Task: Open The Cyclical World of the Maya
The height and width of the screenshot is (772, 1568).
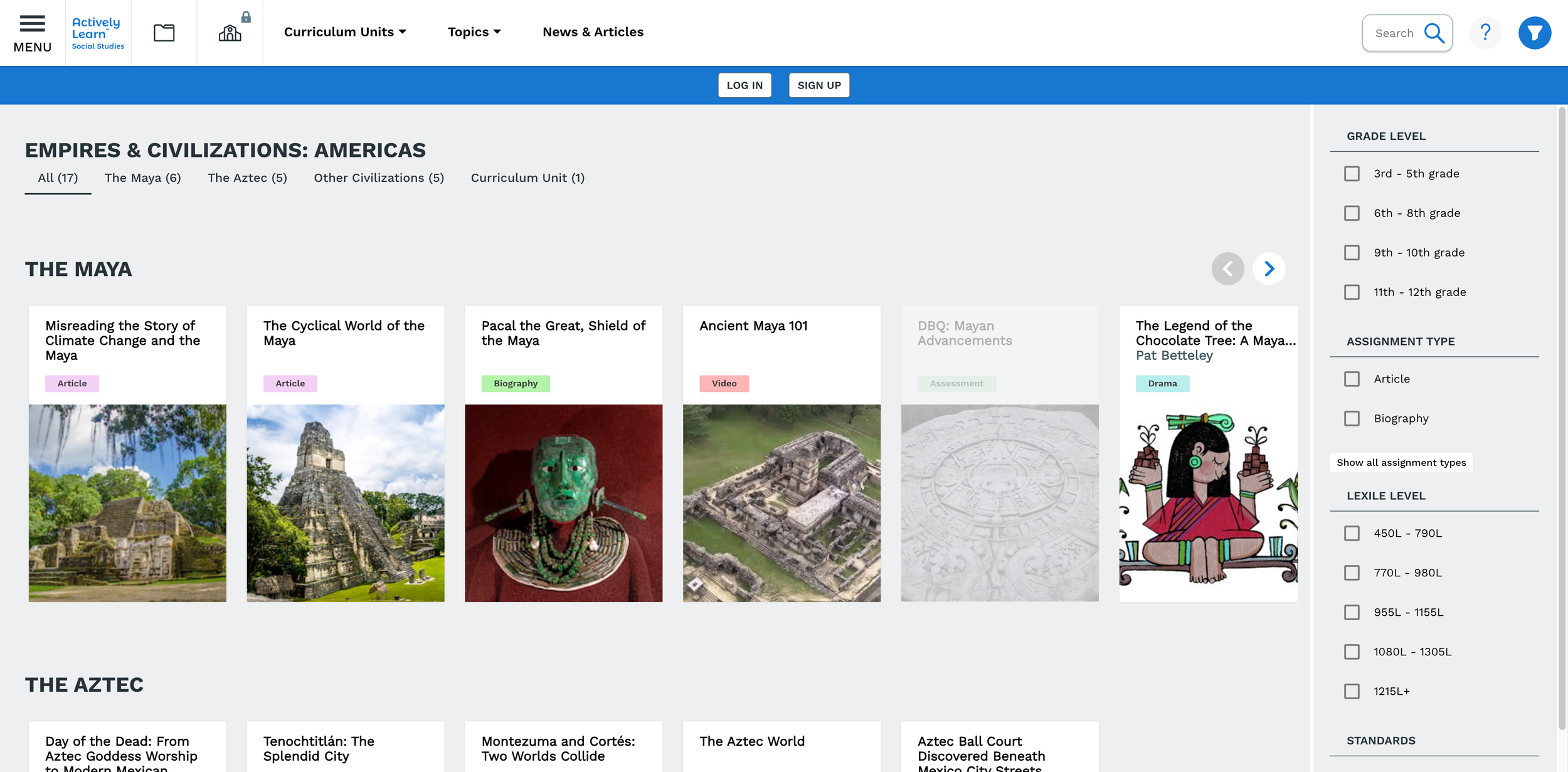Action: coord(344,333)
